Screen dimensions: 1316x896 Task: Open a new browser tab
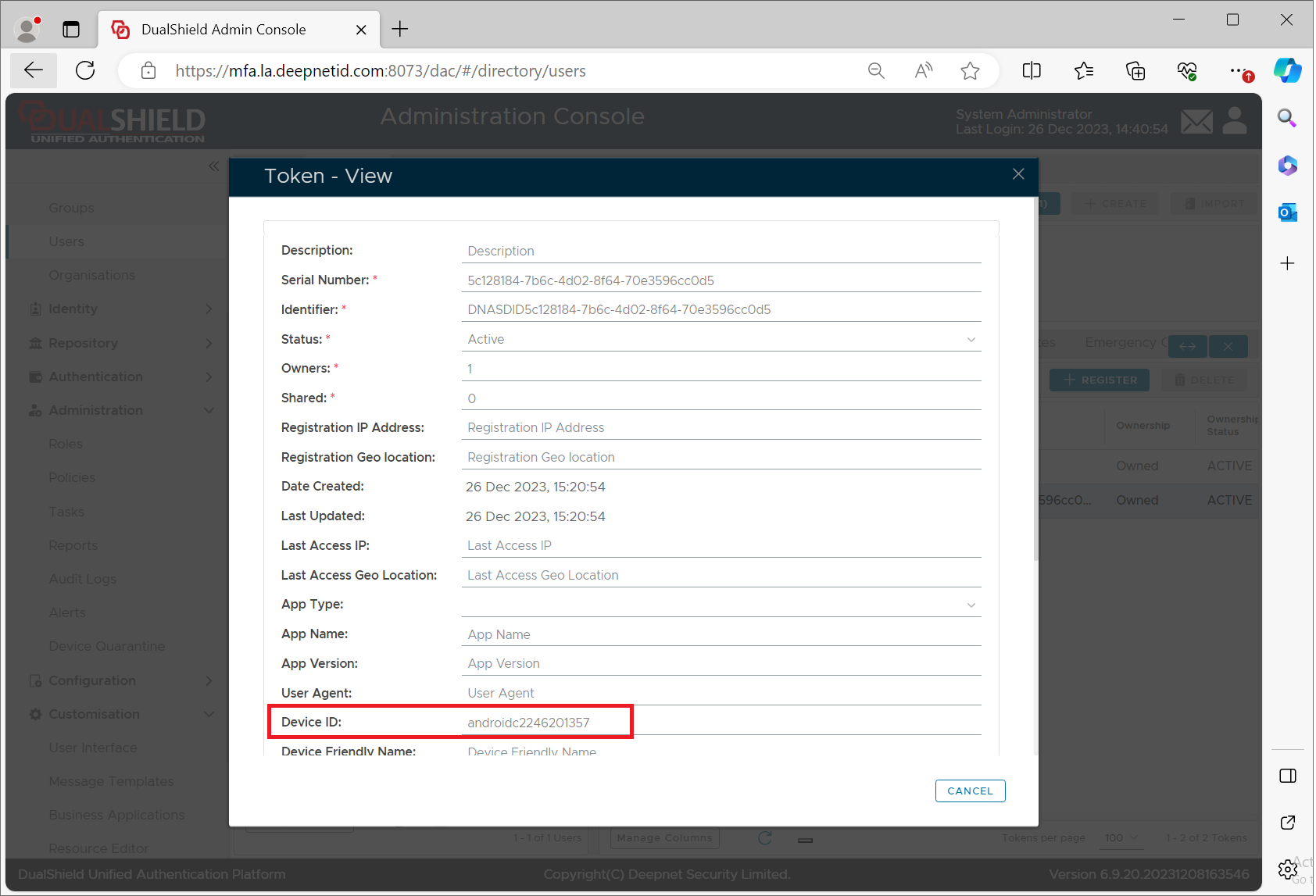(400, 29)
